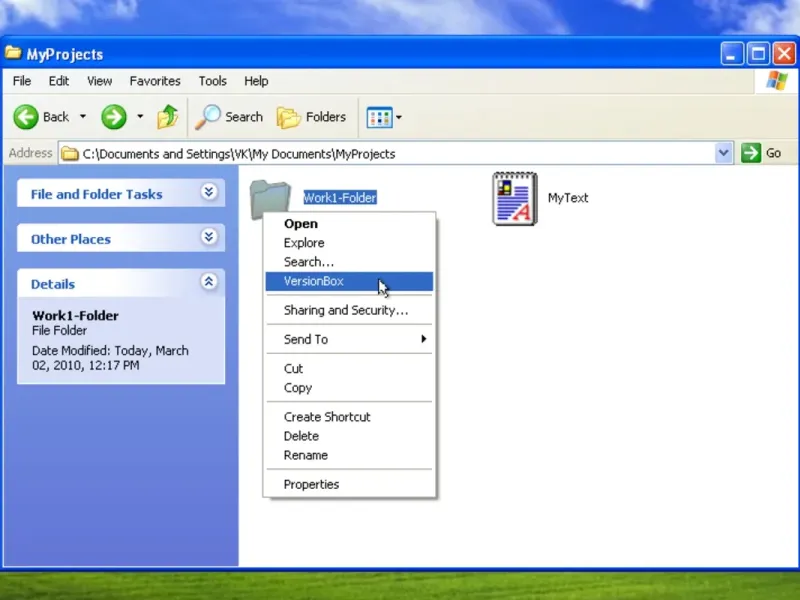Minimize the MyProjects window
Screen dimensions: 800x600
pos(732,53)
